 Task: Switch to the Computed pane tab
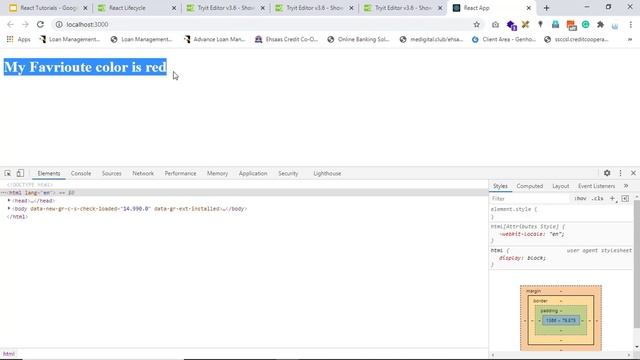coord(529,186)
